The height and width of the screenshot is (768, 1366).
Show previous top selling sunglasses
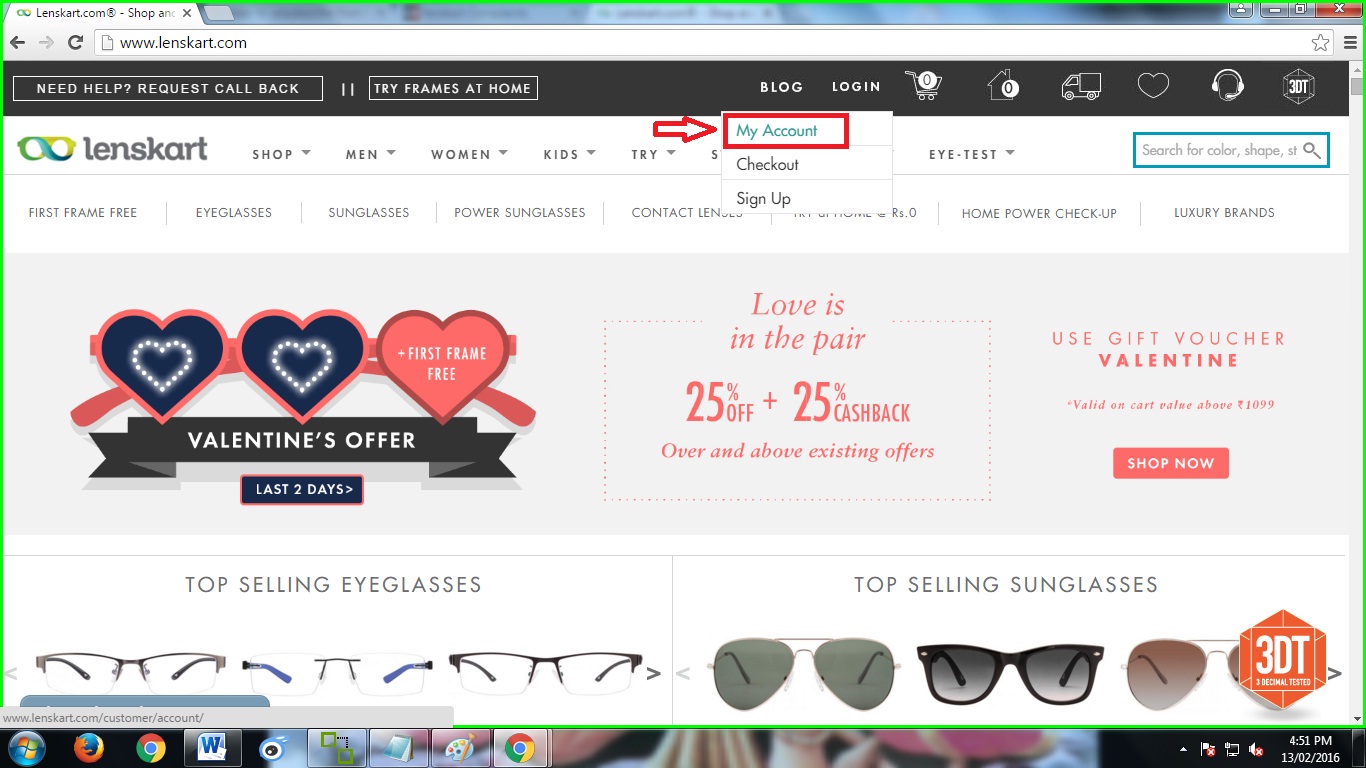(684, 673)
